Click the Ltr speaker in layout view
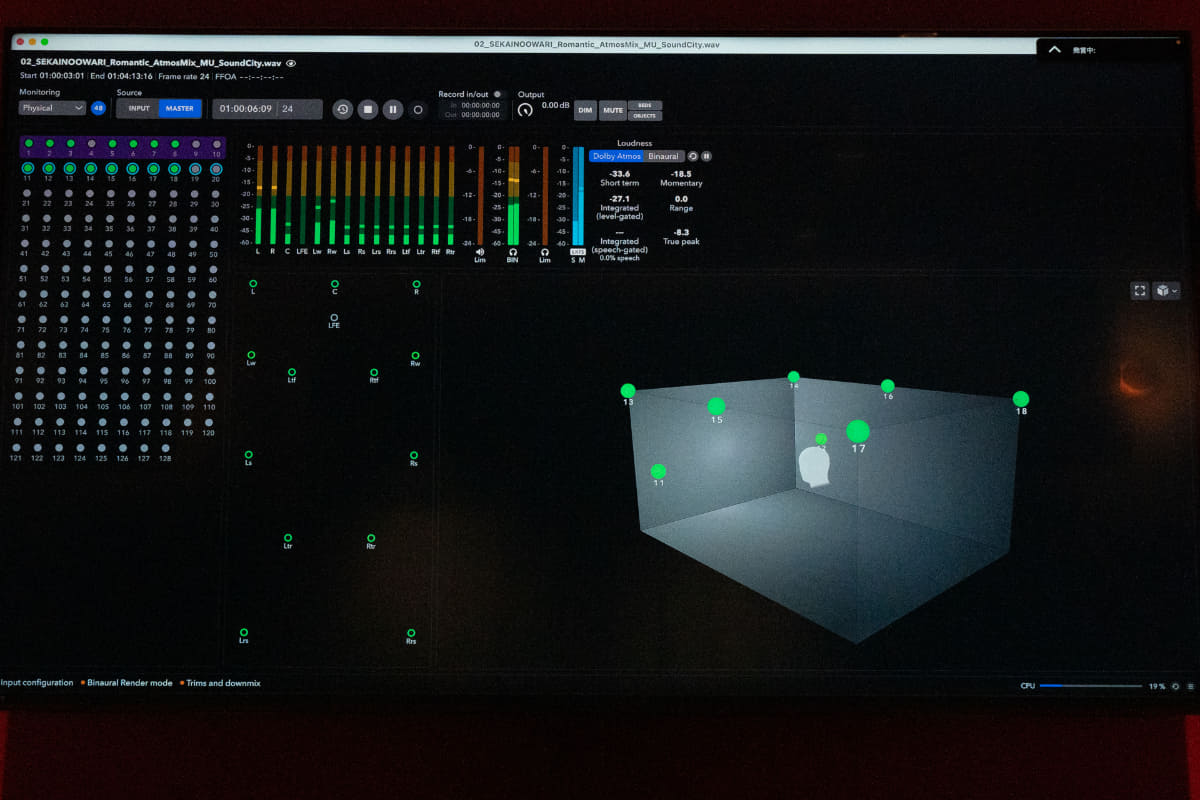Screen dimensions: 1200x800 288,538
